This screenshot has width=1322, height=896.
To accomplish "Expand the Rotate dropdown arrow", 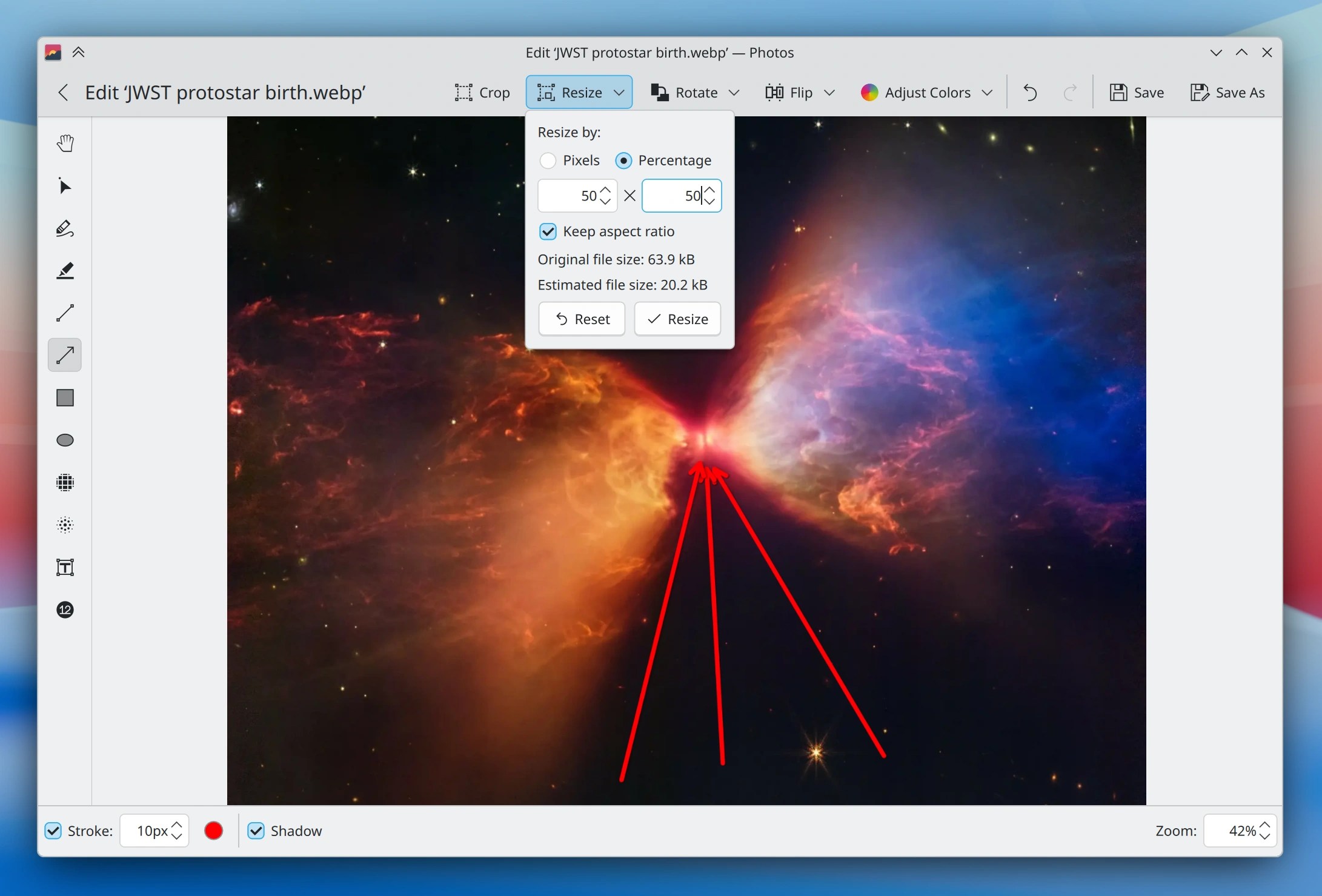I will point(734,93).
